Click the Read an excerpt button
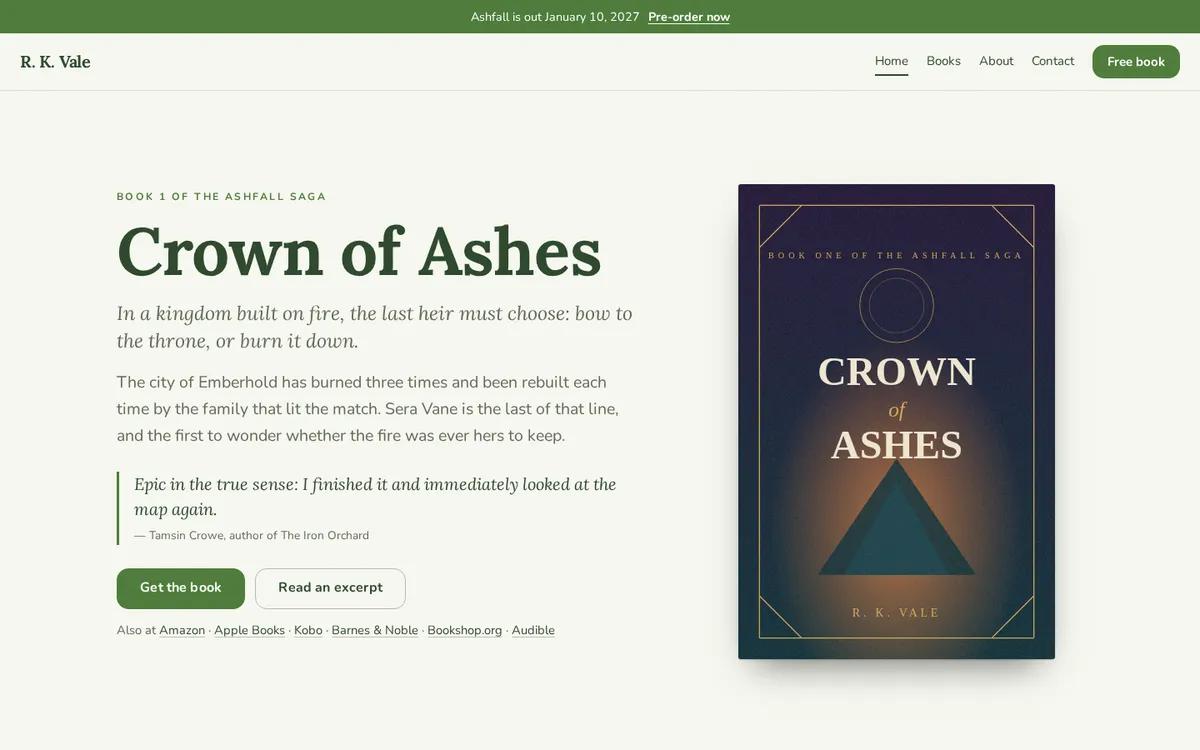1200x750 pixels. coord(330,588)
